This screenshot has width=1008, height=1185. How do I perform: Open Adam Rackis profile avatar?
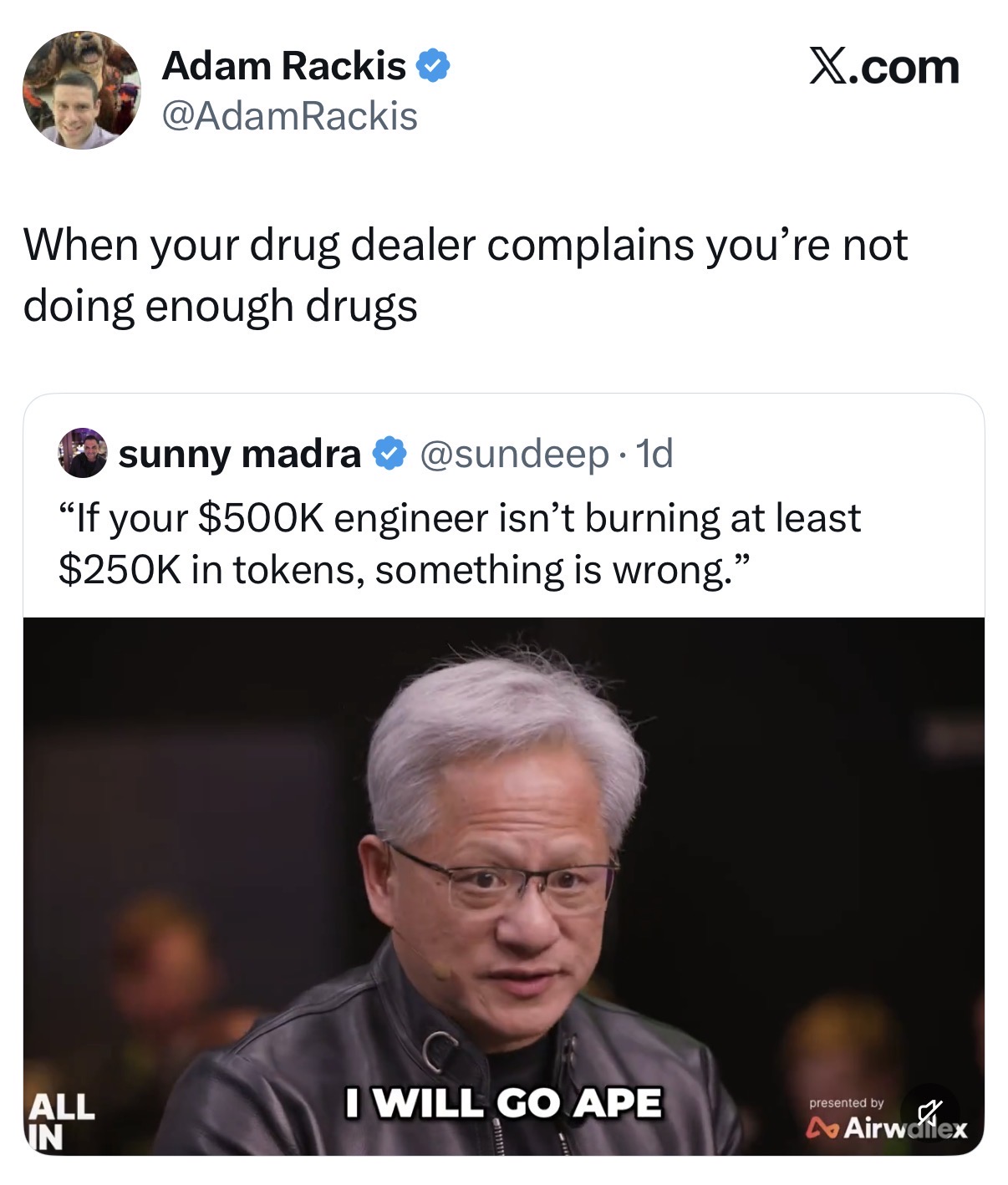click(x=82, y=90)
